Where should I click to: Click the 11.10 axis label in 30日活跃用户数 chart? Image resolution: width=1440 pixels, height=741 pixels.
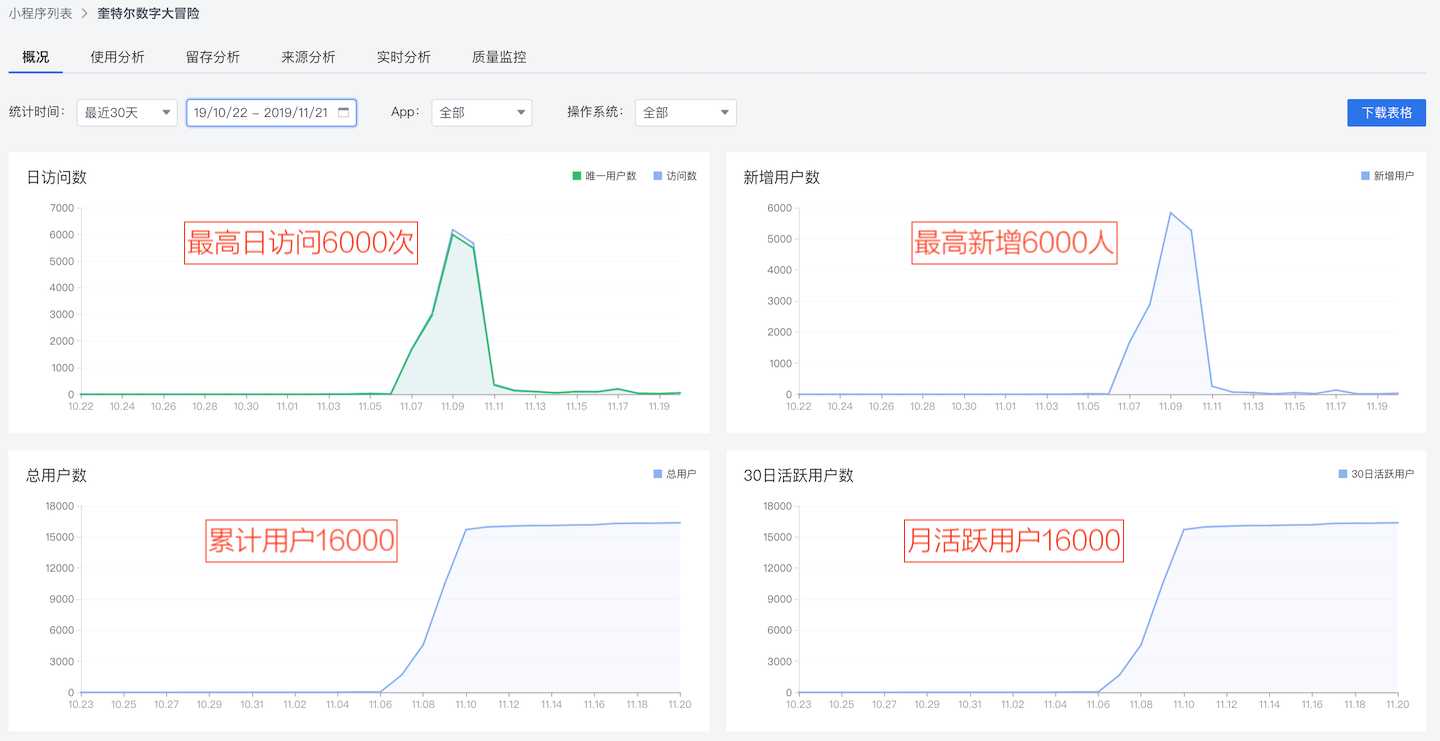1184,705
